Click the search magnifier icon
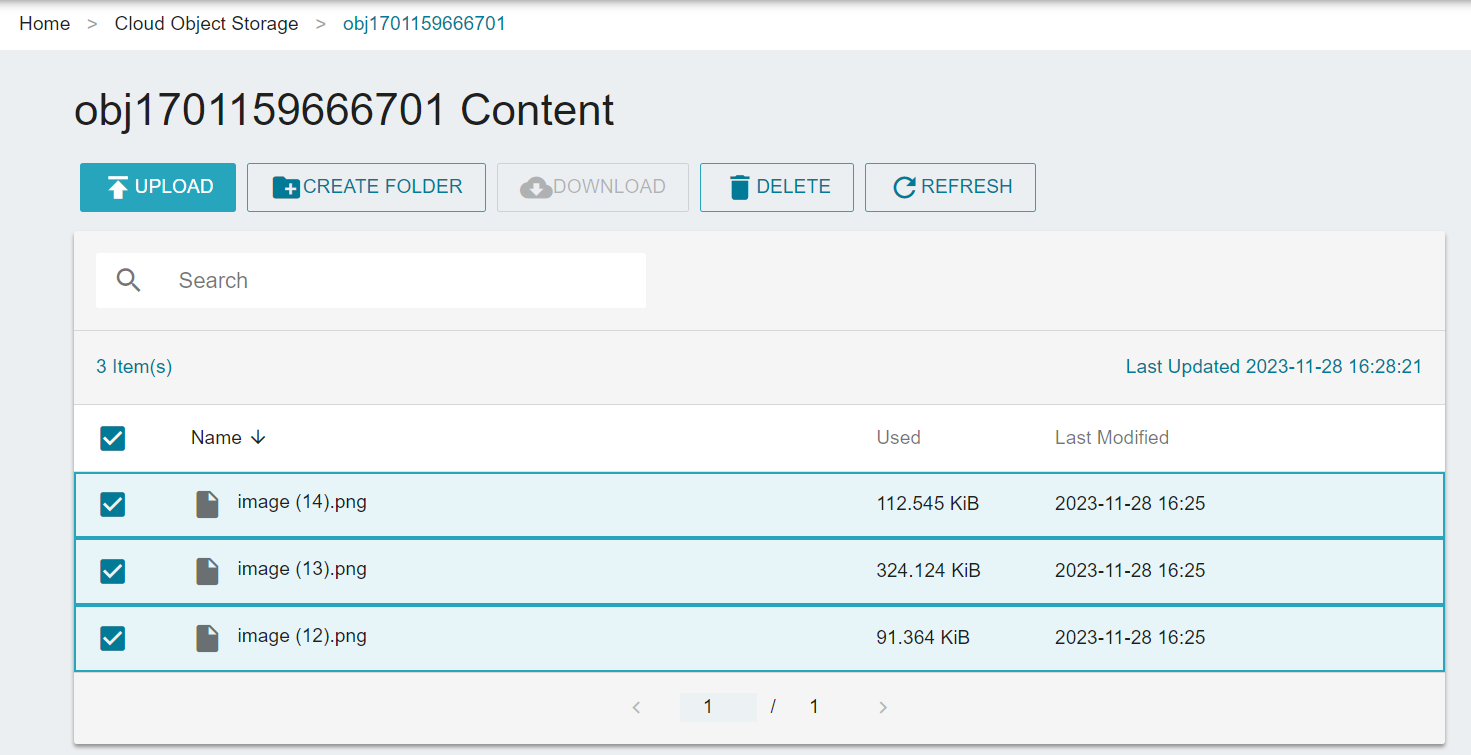Viewport: 1471px width, 755px height. tap(128, 280)
